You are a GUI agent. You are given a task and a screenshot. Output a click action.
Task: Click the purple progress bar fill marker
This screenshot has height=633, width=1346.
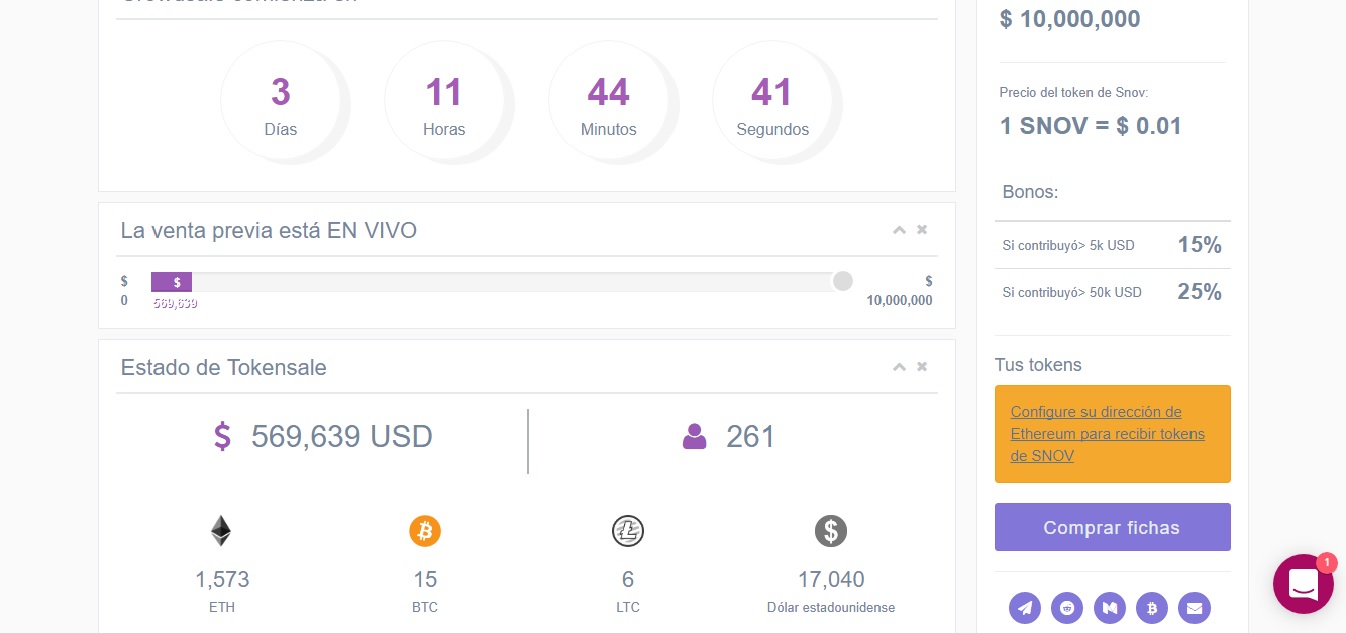coord(171,282)
